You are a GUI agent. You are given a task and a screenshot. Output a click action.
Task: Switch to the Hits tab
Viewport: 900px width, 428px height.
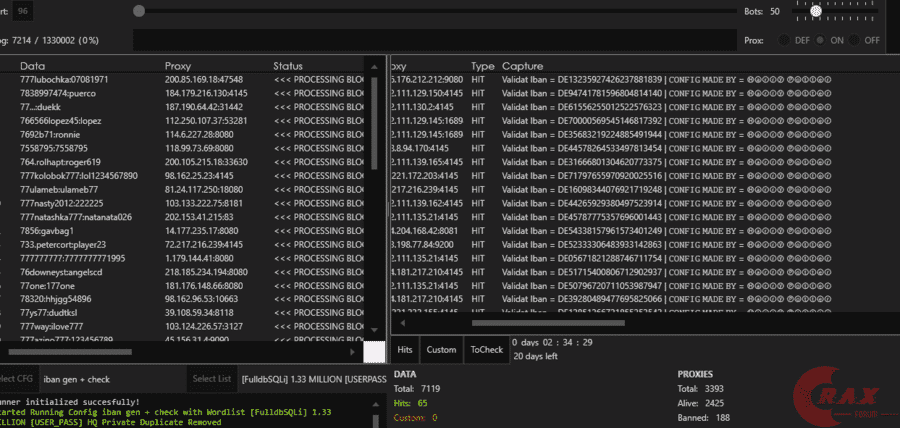[405, 349]
